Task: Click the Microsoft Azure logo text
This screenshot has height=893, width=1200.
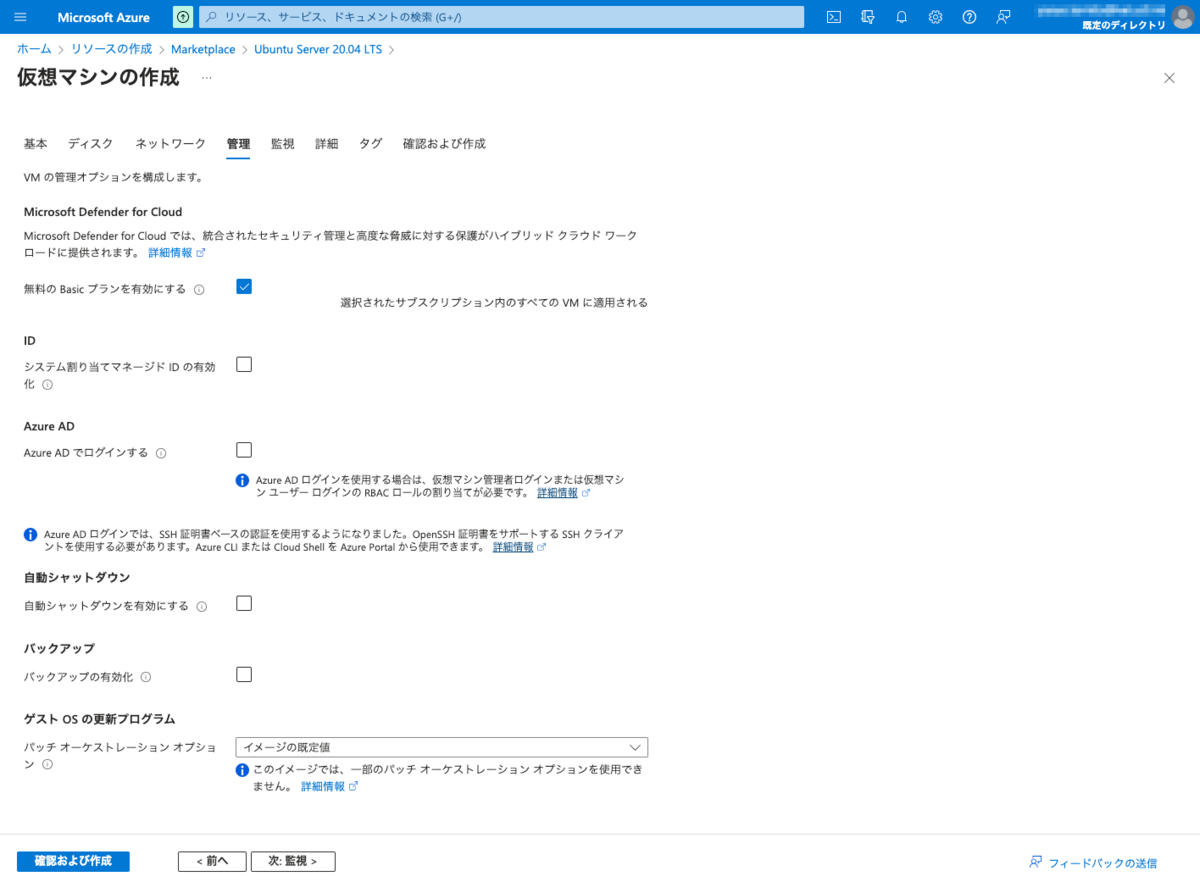Action: click(x=104, y=17)
